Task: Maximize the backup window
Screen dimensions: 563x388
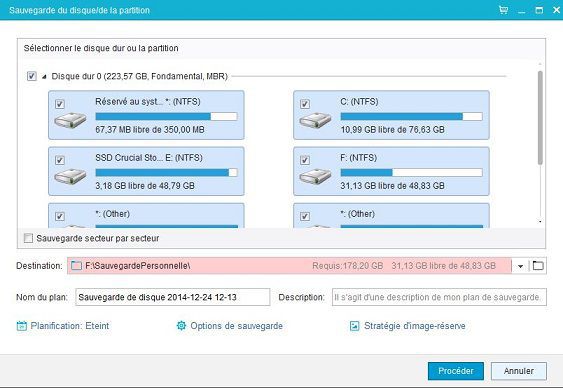Action: 539,10
